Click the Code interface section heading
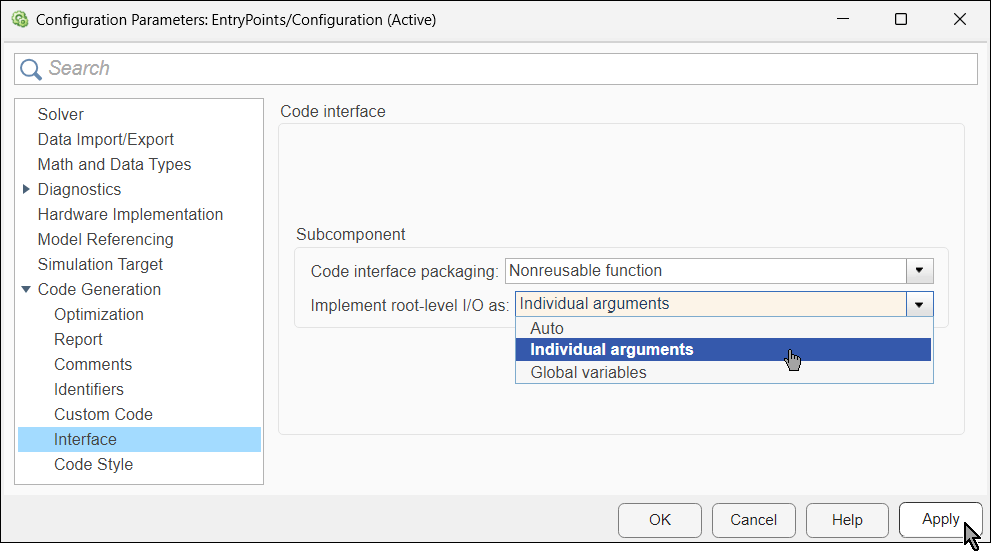Screen dimensions: 991x553 point(333,111)
